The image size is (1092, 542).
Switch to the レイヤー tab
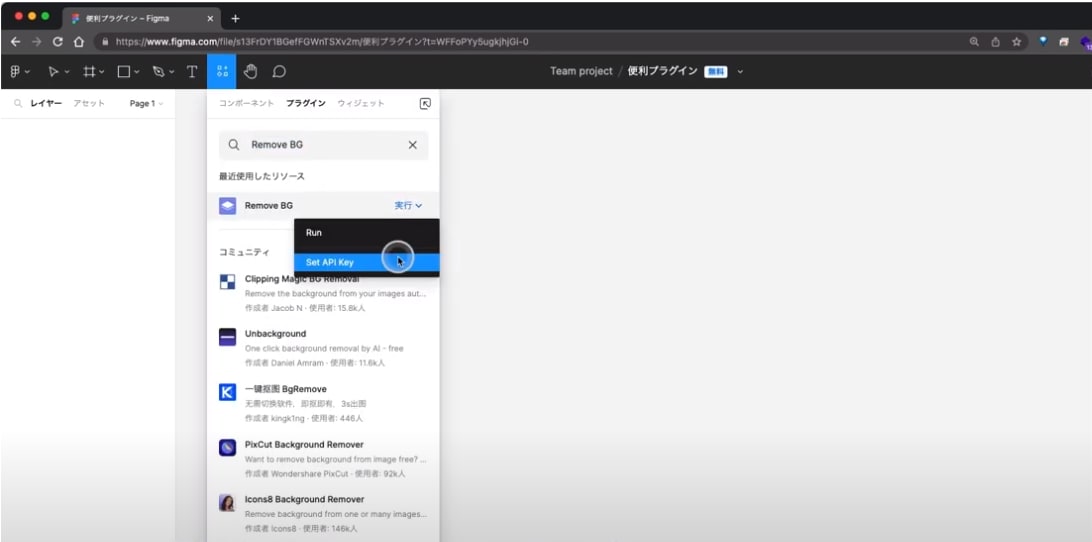pyautogui.click(x=46, y=104)
